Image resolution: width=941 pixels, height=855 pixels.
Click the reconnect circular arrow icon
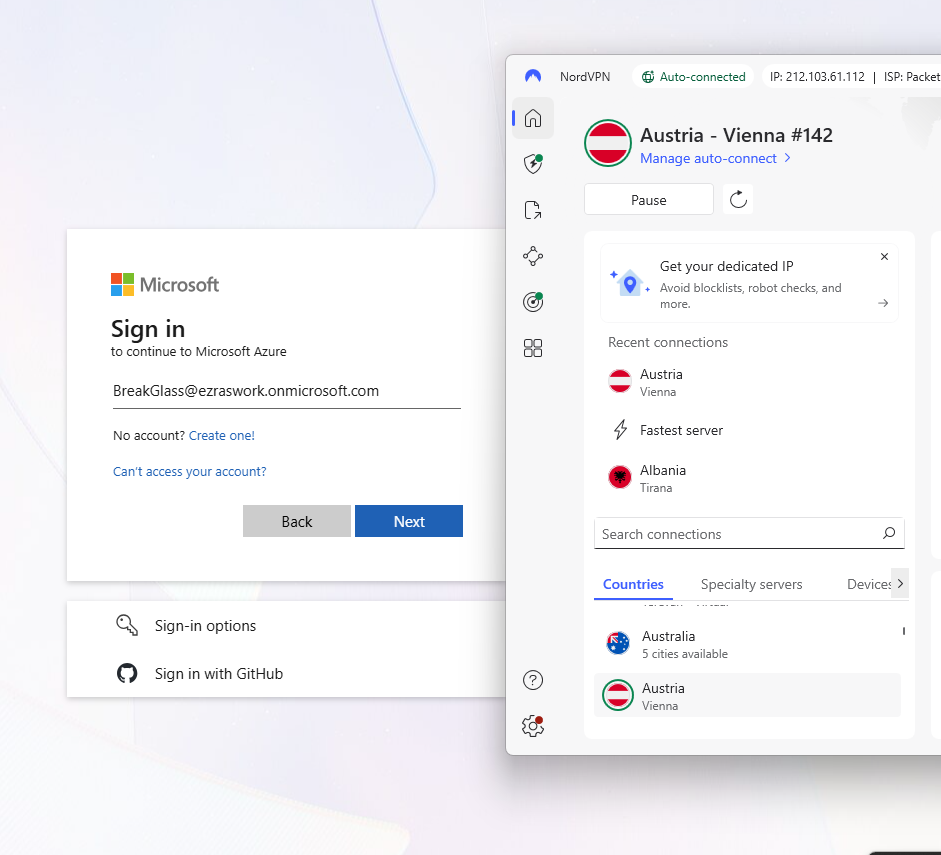pos(738,198)
